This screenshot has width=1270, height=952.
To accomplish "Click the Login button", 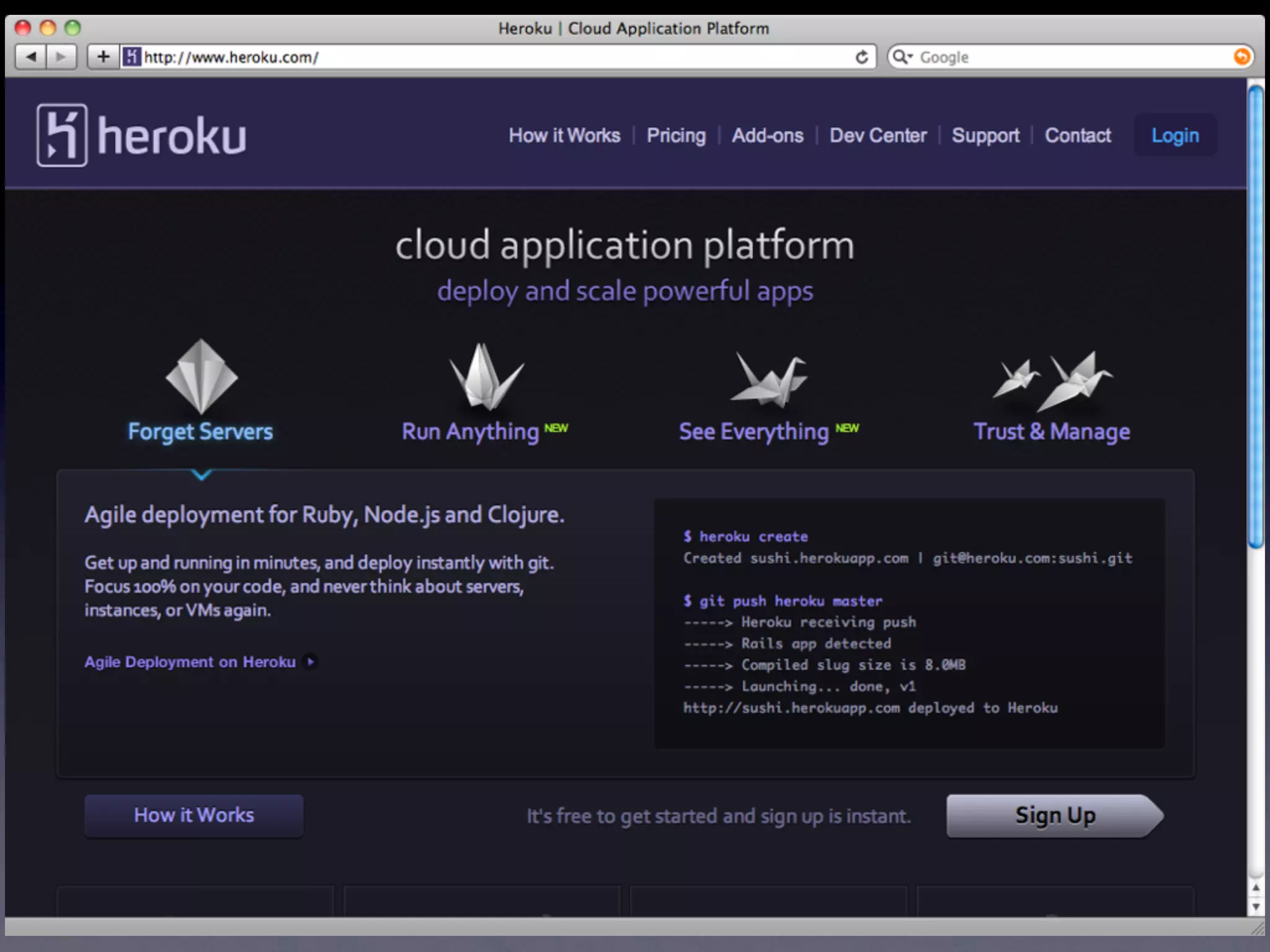I will click(x=1175, y=135).
